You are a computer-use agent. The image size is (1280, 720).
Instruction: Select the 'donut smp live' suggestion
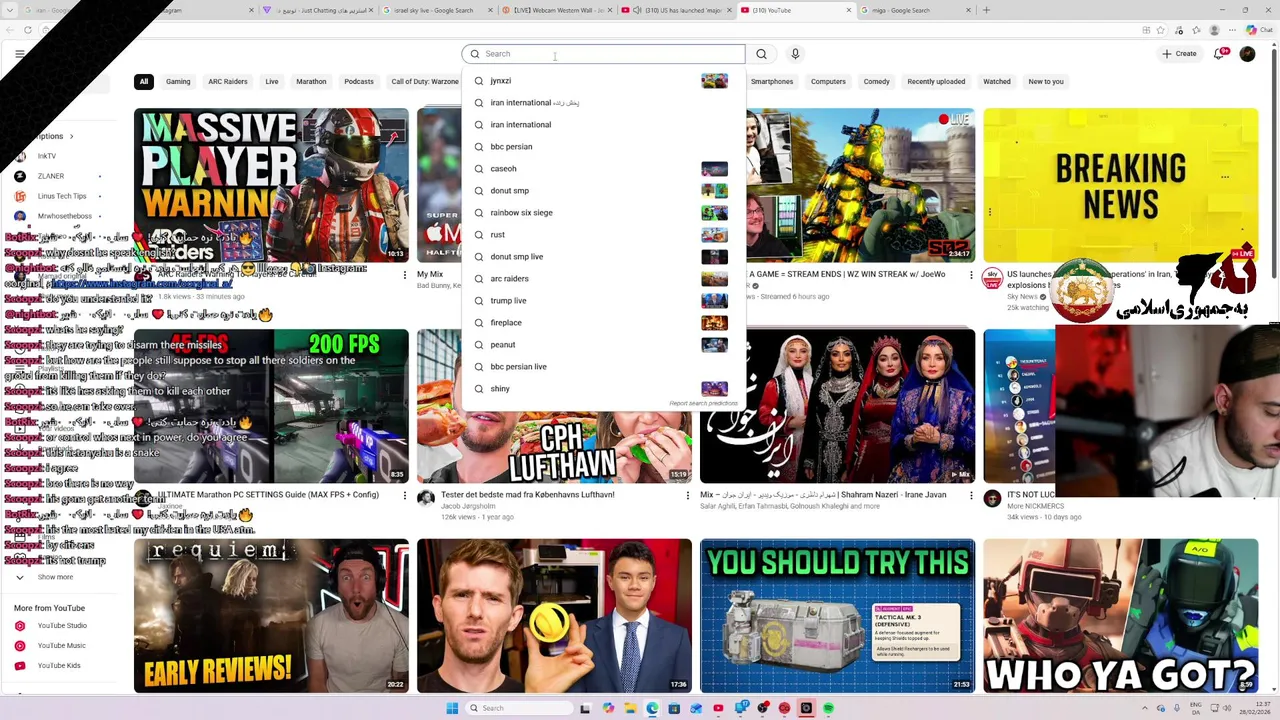[603, 257]
